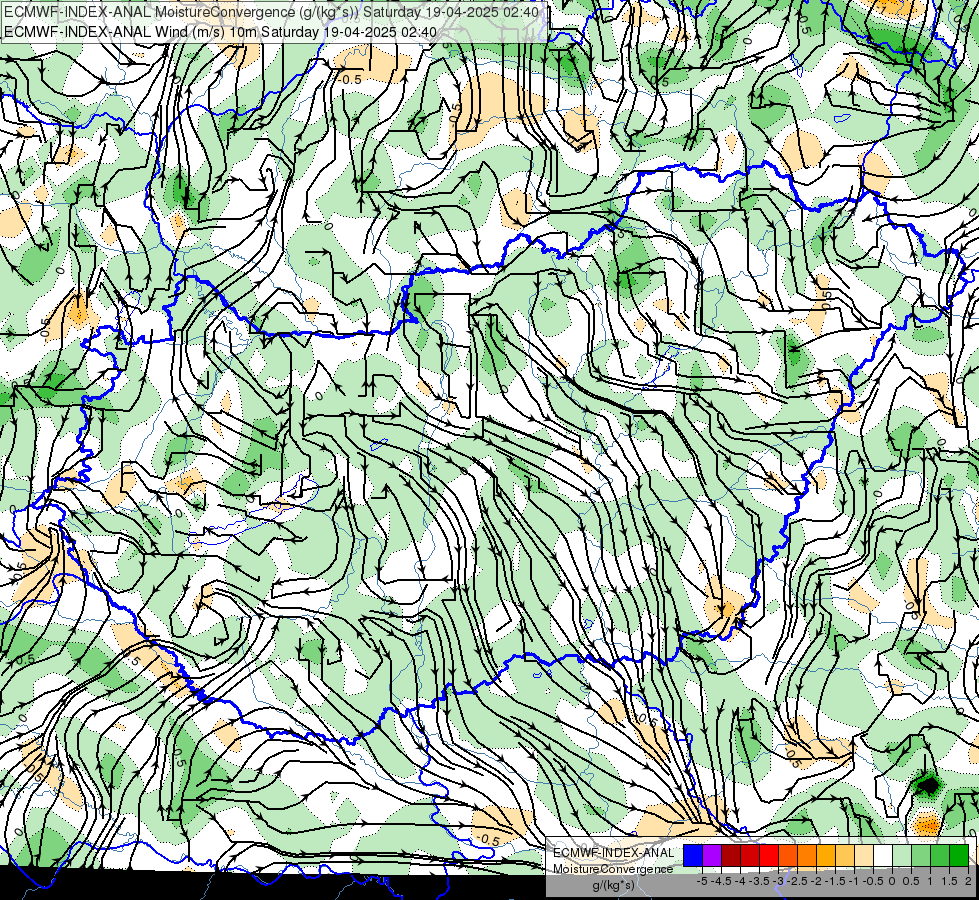Click the legend unit text 'g/(kg*s)'
Viewport: 979px width, 900px height.
tap(613, 885)
